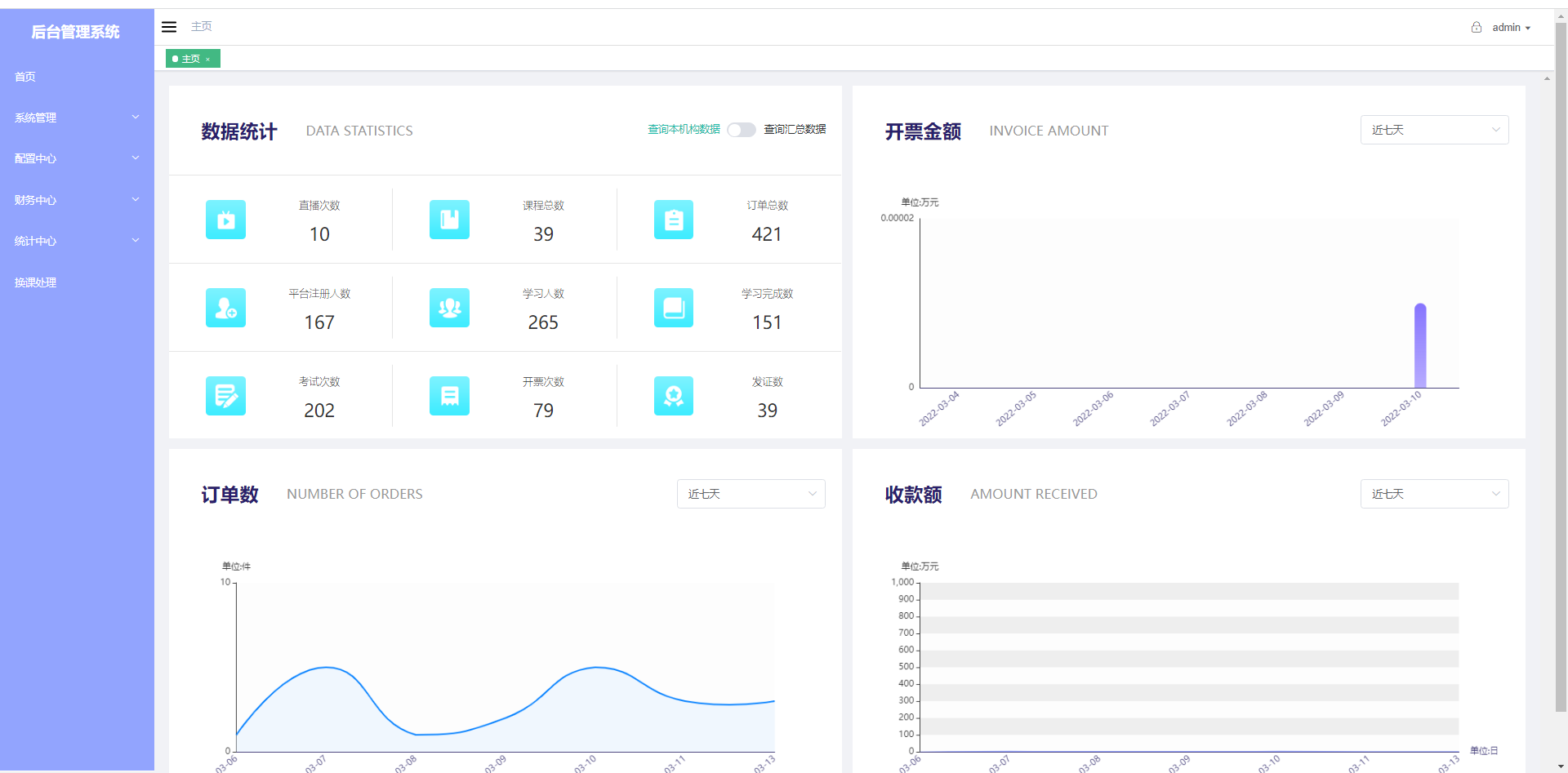The width and height of the screenshot is (1568, 773).
Task: Click the page vertical scrollbar
Action: pos(1561,367)
